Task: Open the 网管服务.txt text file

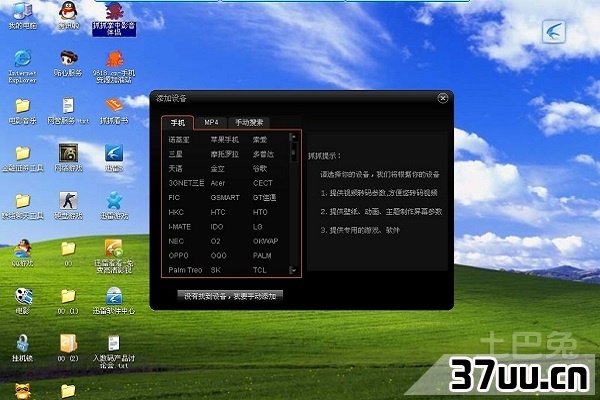Action: [68, 111]
